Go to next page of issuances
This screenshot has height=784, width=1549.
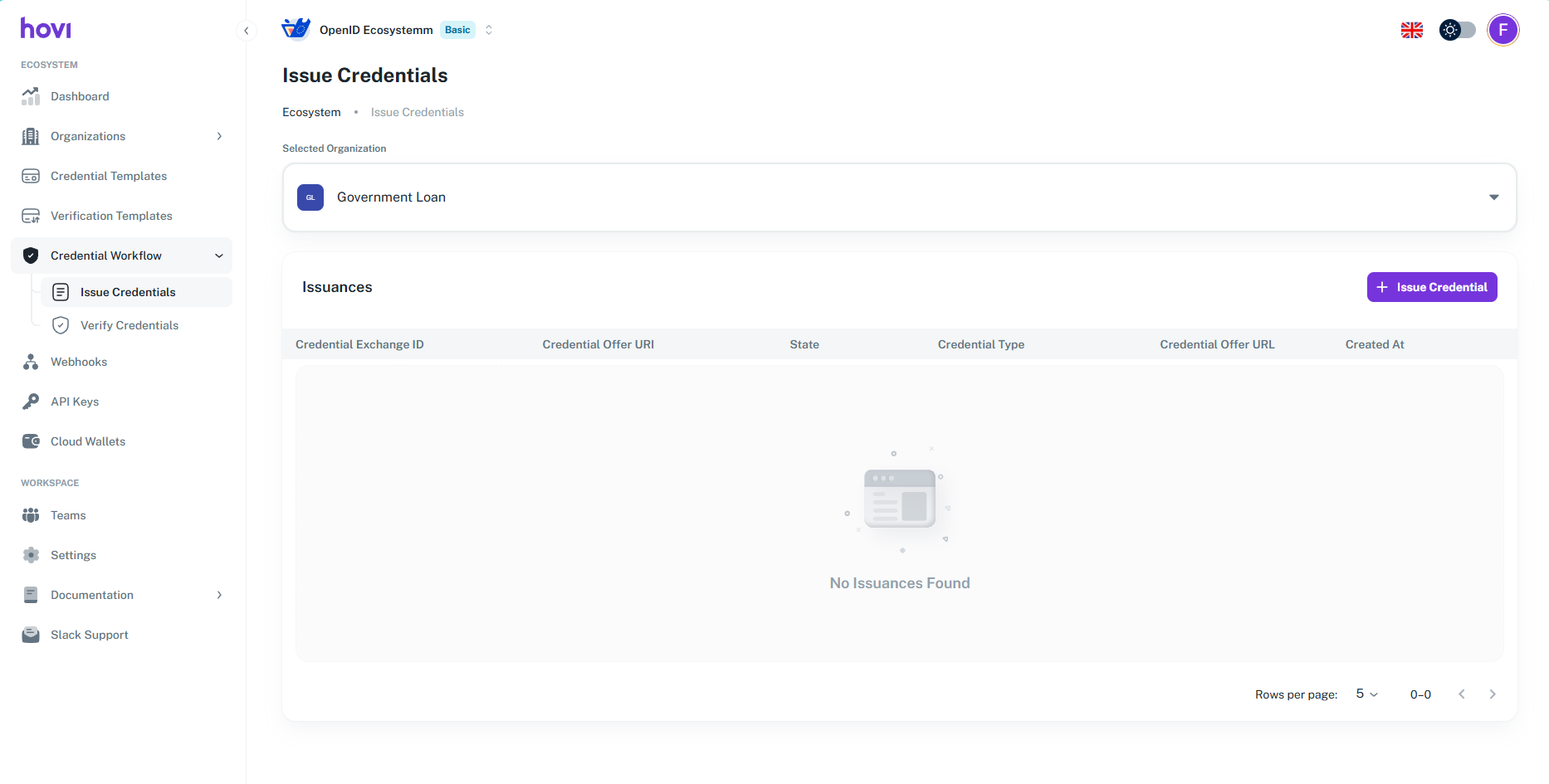1492,694
